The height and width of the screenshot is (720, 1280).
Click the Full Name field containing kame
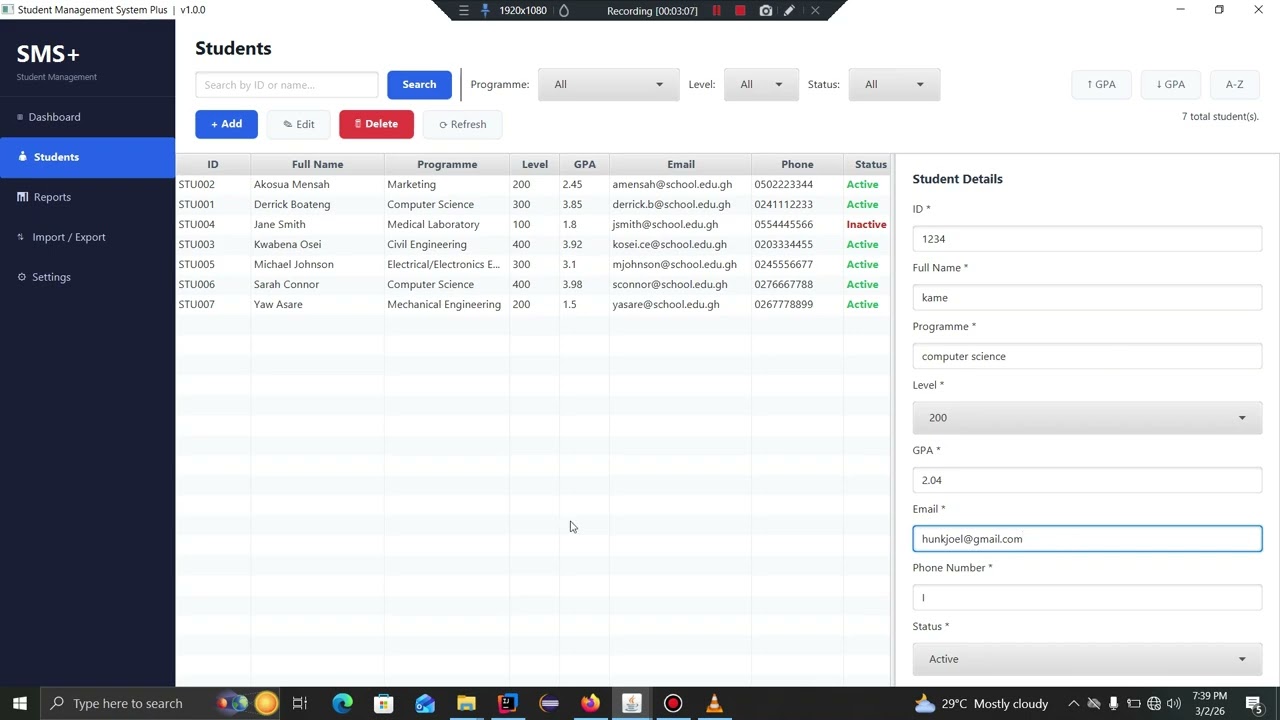[1087, 298]
